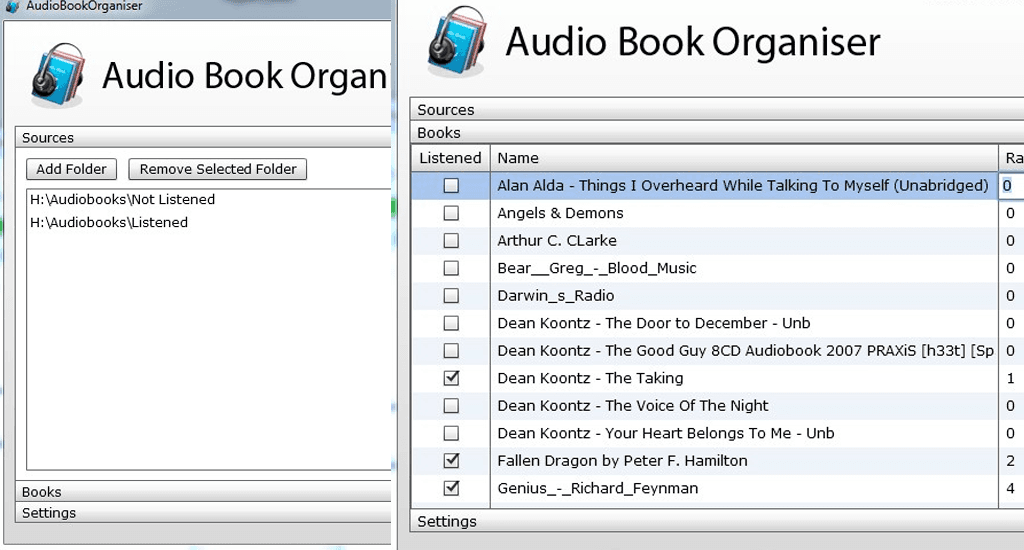
Task: Sort books by the Name column header
Action: [518, 158]
